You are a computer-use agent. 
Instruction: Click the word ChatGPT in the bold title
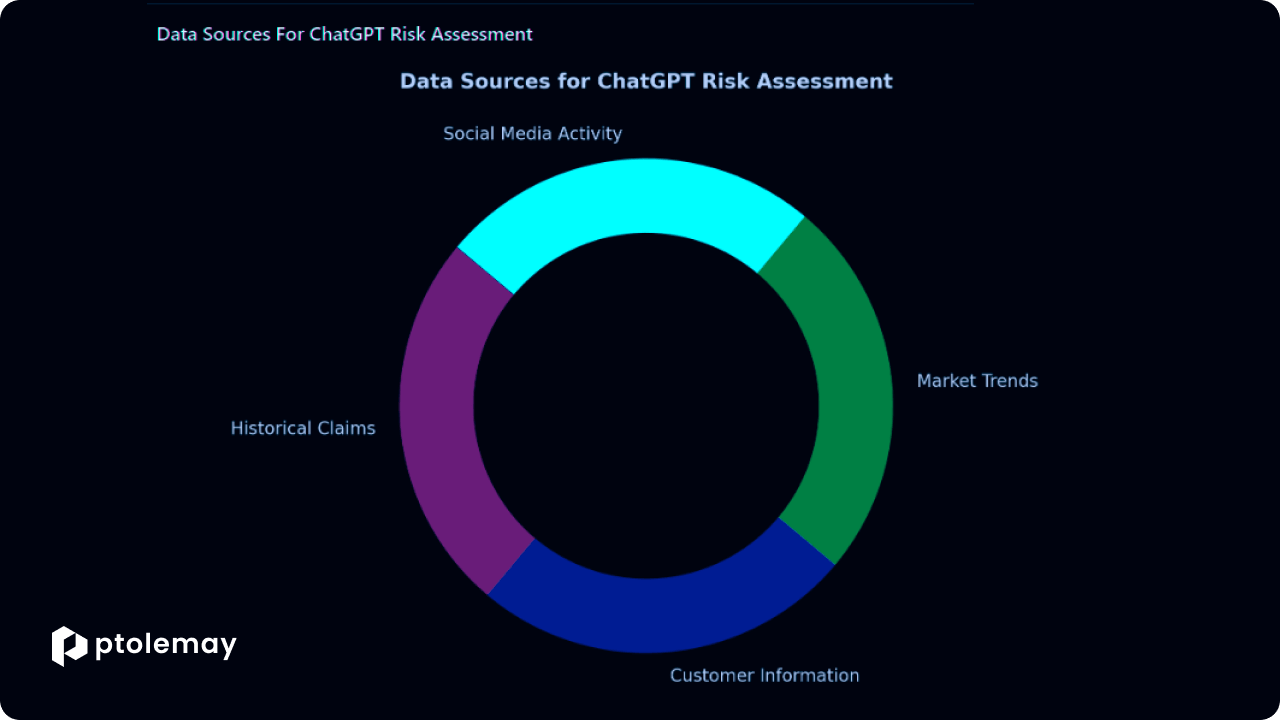[646, 81]
